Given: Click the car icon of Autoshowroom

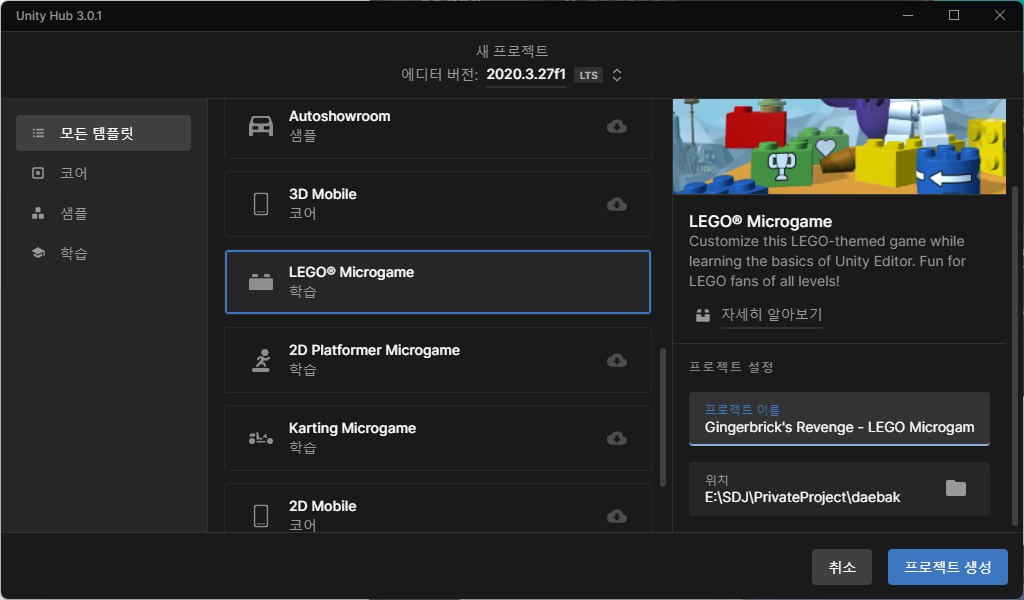Looking at the screenshot, I should (261, 126).
